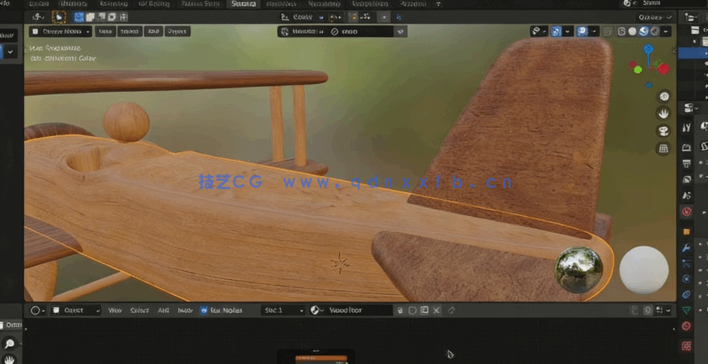Switch to Rendered viewport shading
708x364 pixels.
[x=654, y=31]
